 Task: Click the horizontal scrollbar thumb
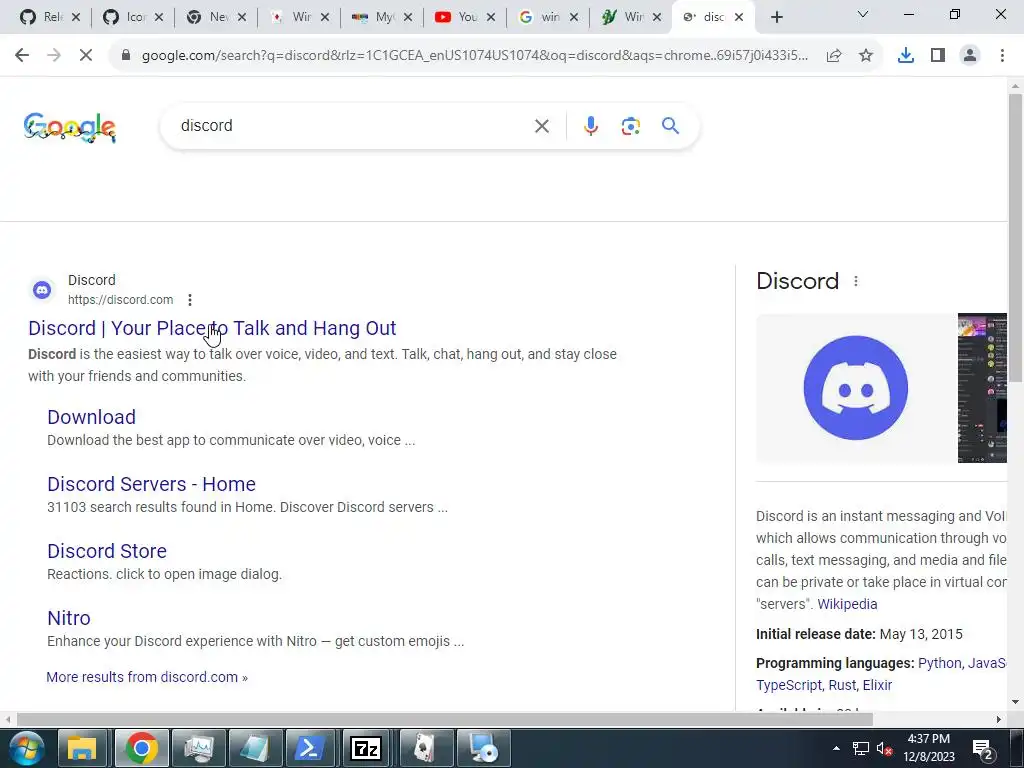tap(445, 720)
